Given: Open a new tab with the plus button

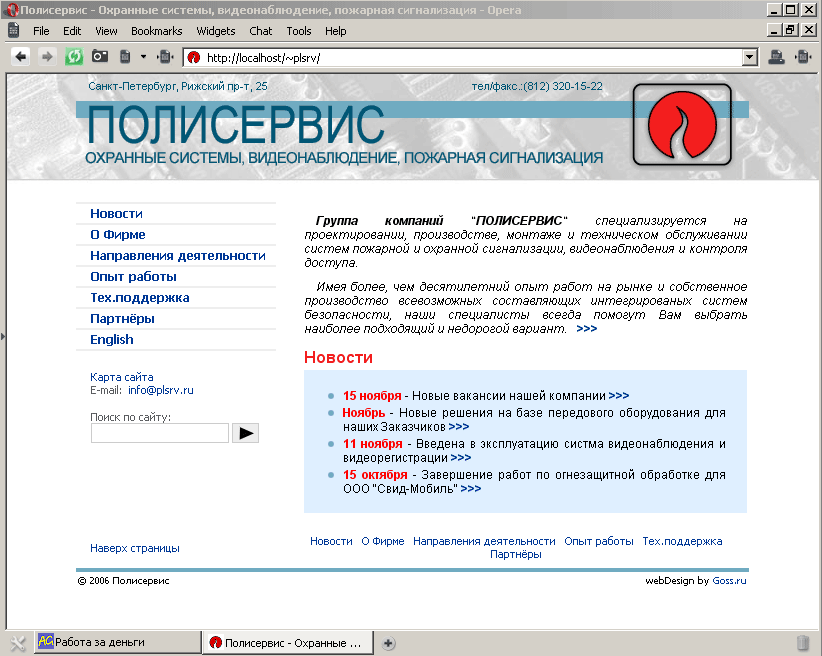Looking at the screenshot, I should pos(388,643).
